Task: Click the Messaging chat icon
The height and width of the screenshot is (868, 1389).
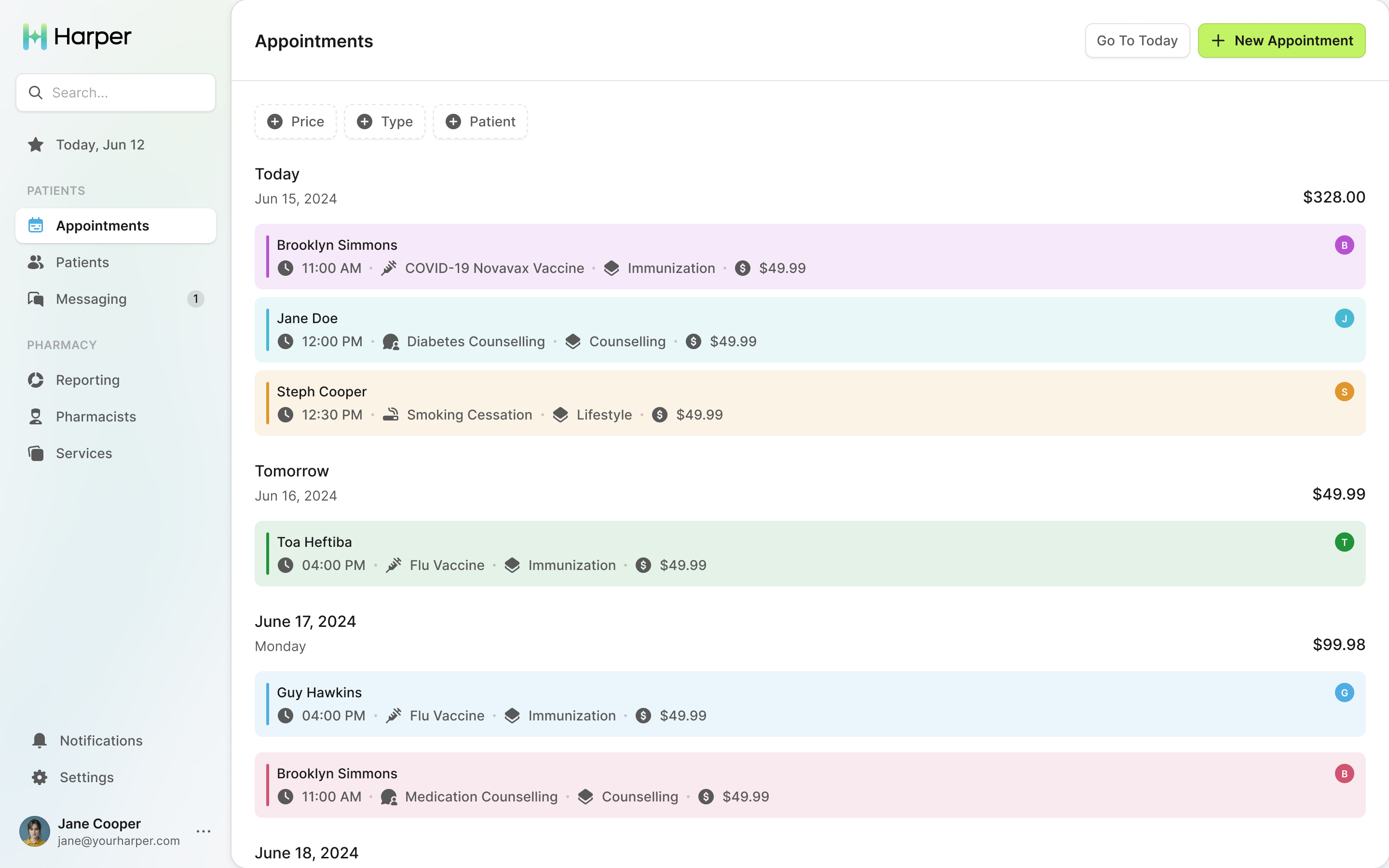Action: [x=36, y=299]
